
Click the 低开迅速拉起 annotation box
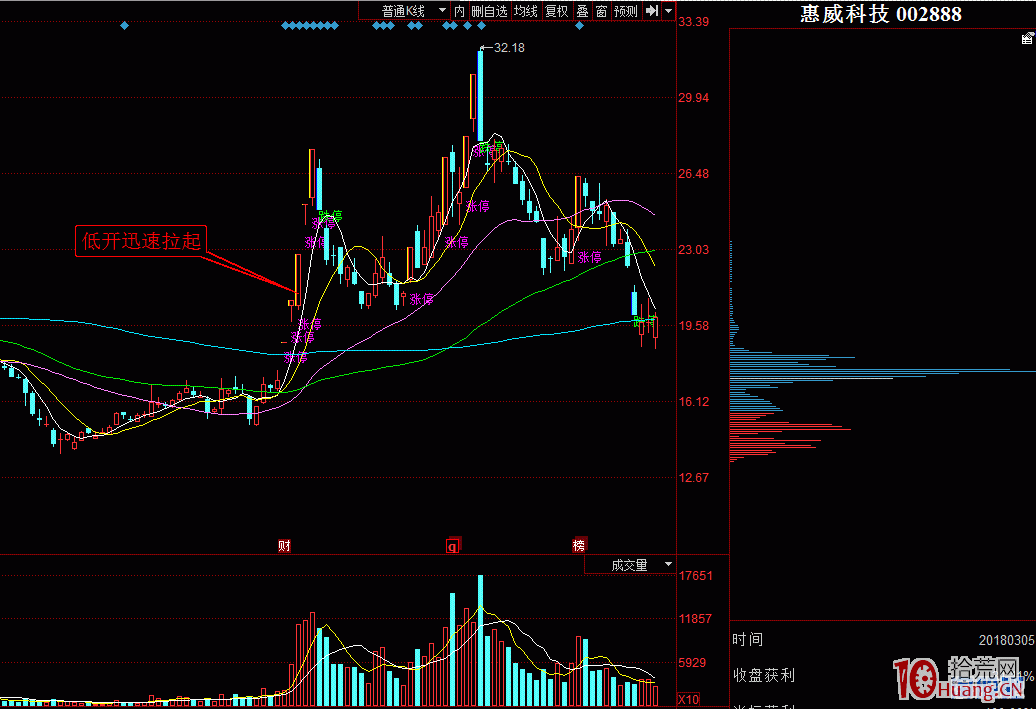pos(142,241)
